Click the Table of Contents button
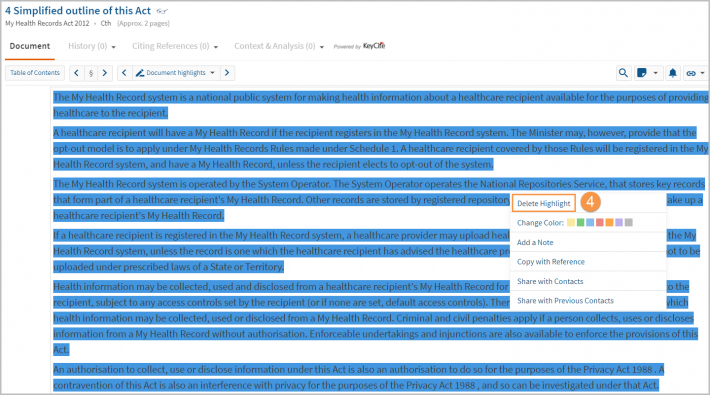Viewport: 710px width, 395px height. tap(35, 73)
